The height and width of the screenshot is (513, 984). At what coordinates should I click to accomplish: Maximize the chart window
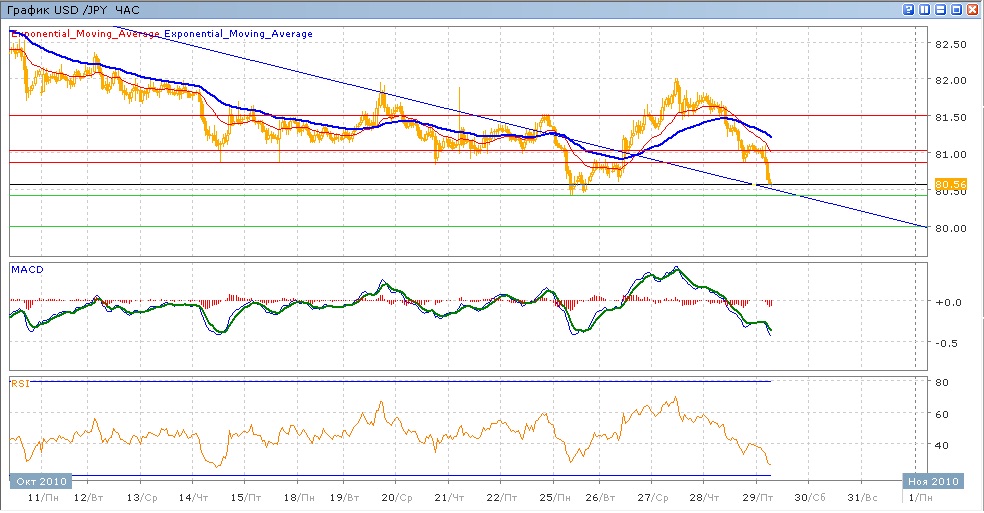coord(956,8)
